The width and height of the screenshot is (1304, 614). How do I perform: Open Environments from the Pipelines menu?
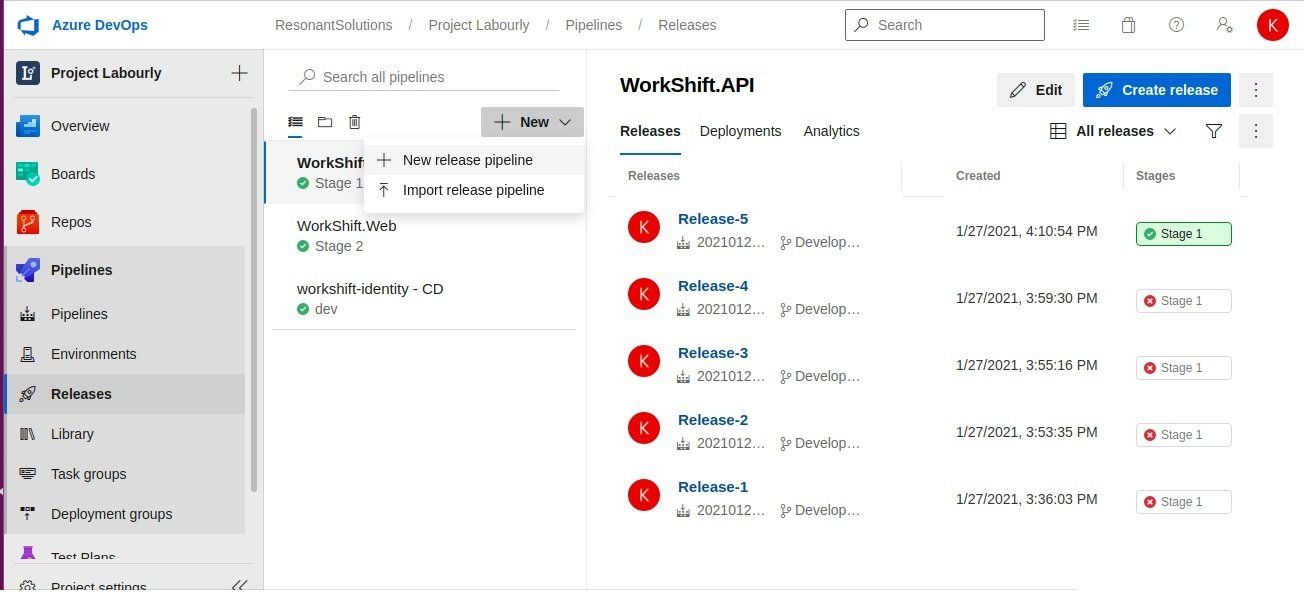(x=93, y=354)
